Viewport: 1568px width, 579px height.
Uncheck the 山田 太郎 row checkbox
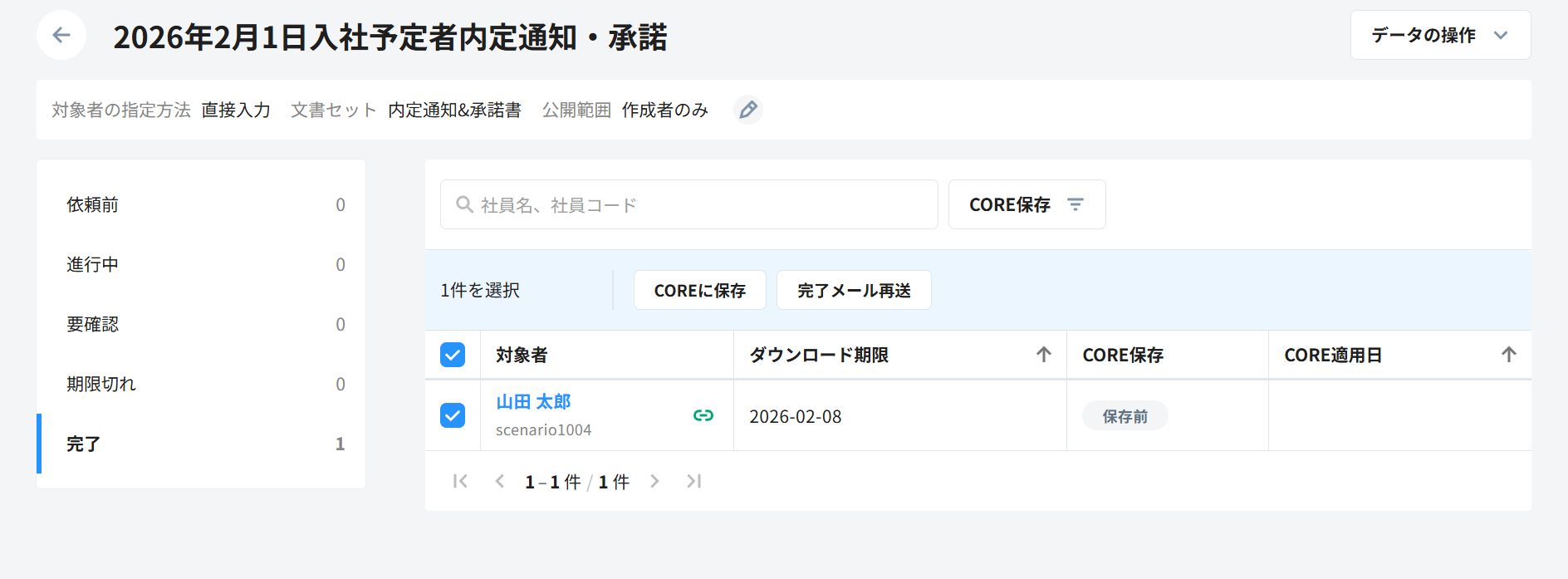point(453,415)
